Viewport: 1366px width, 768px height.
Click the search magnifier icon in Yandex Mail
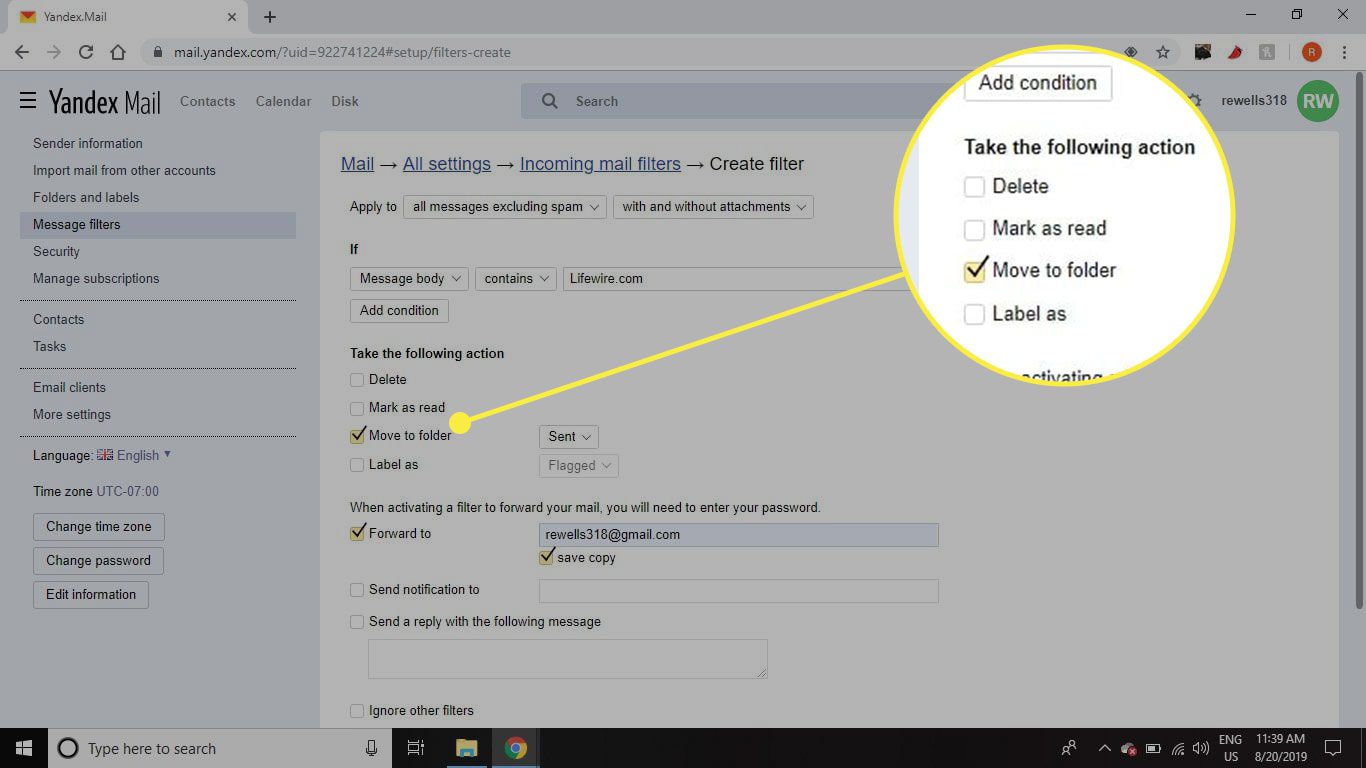coord(549,101)
